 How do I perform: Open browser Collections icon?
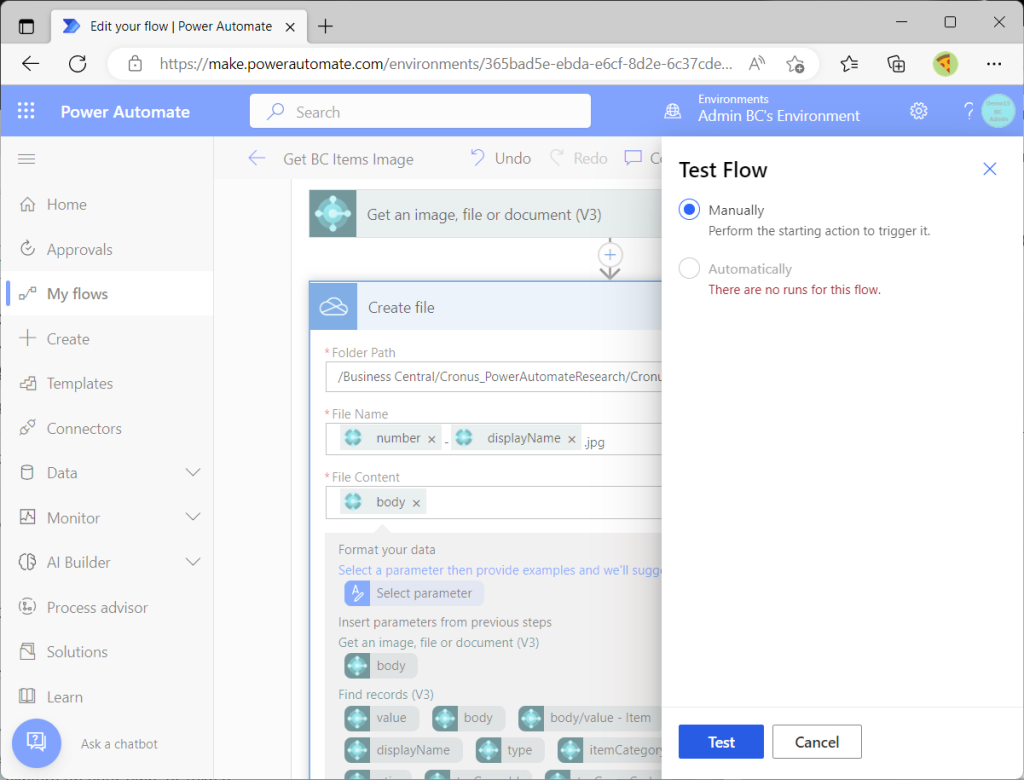point(896,63)
